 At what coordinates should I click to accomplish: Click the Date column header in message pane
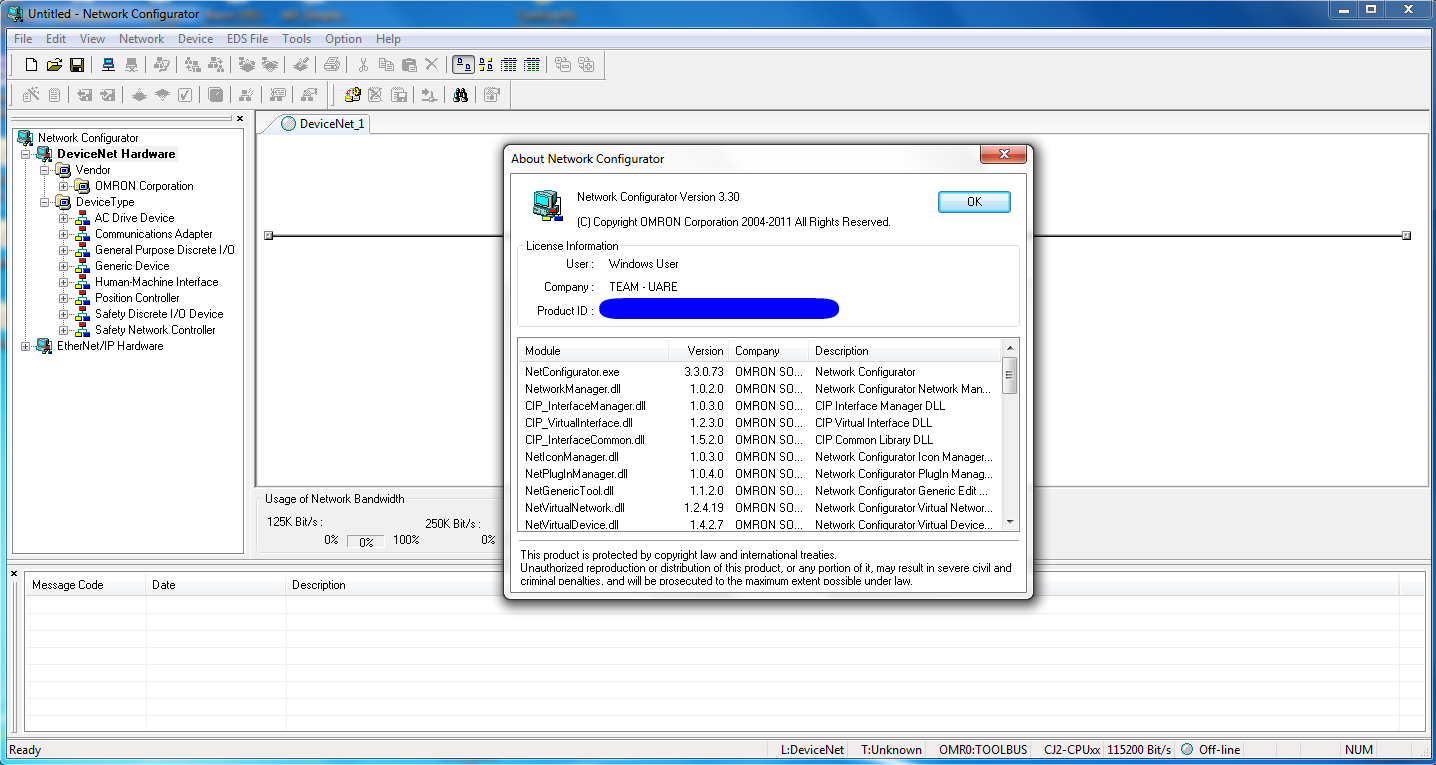click(216, 585)
